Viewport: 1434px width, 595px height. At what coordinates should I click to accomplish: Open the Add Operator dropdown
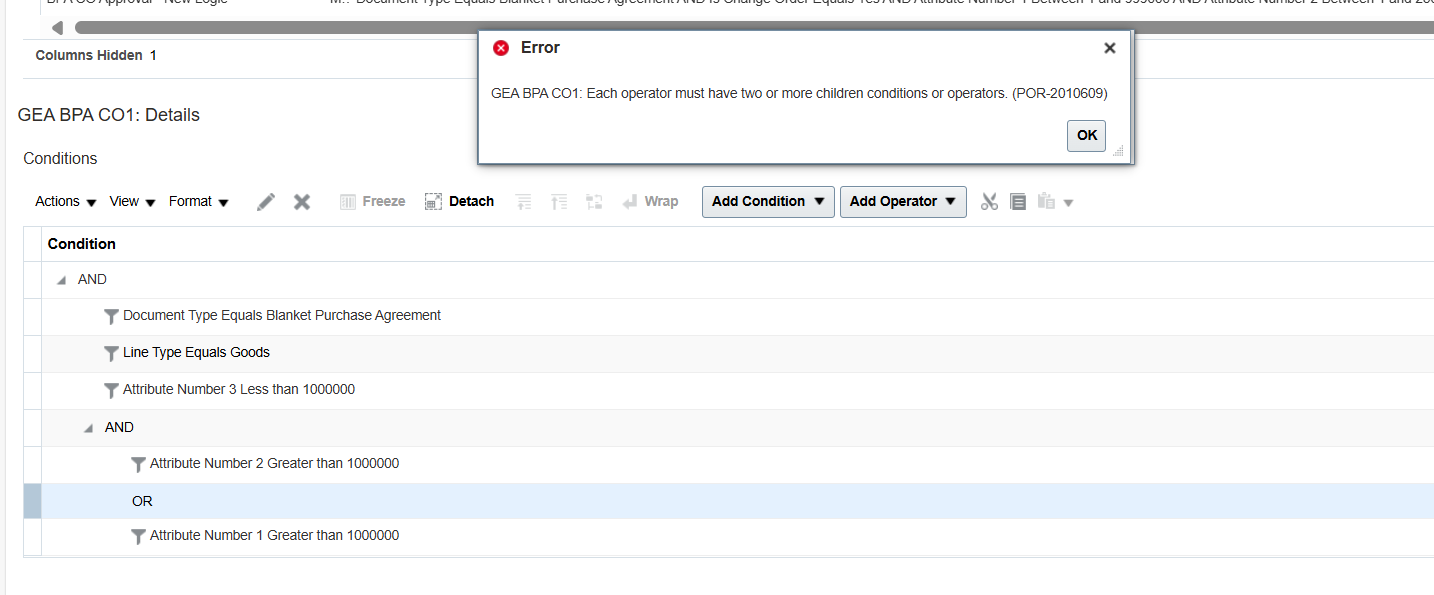pyautogui.click(x=901, y=201)
